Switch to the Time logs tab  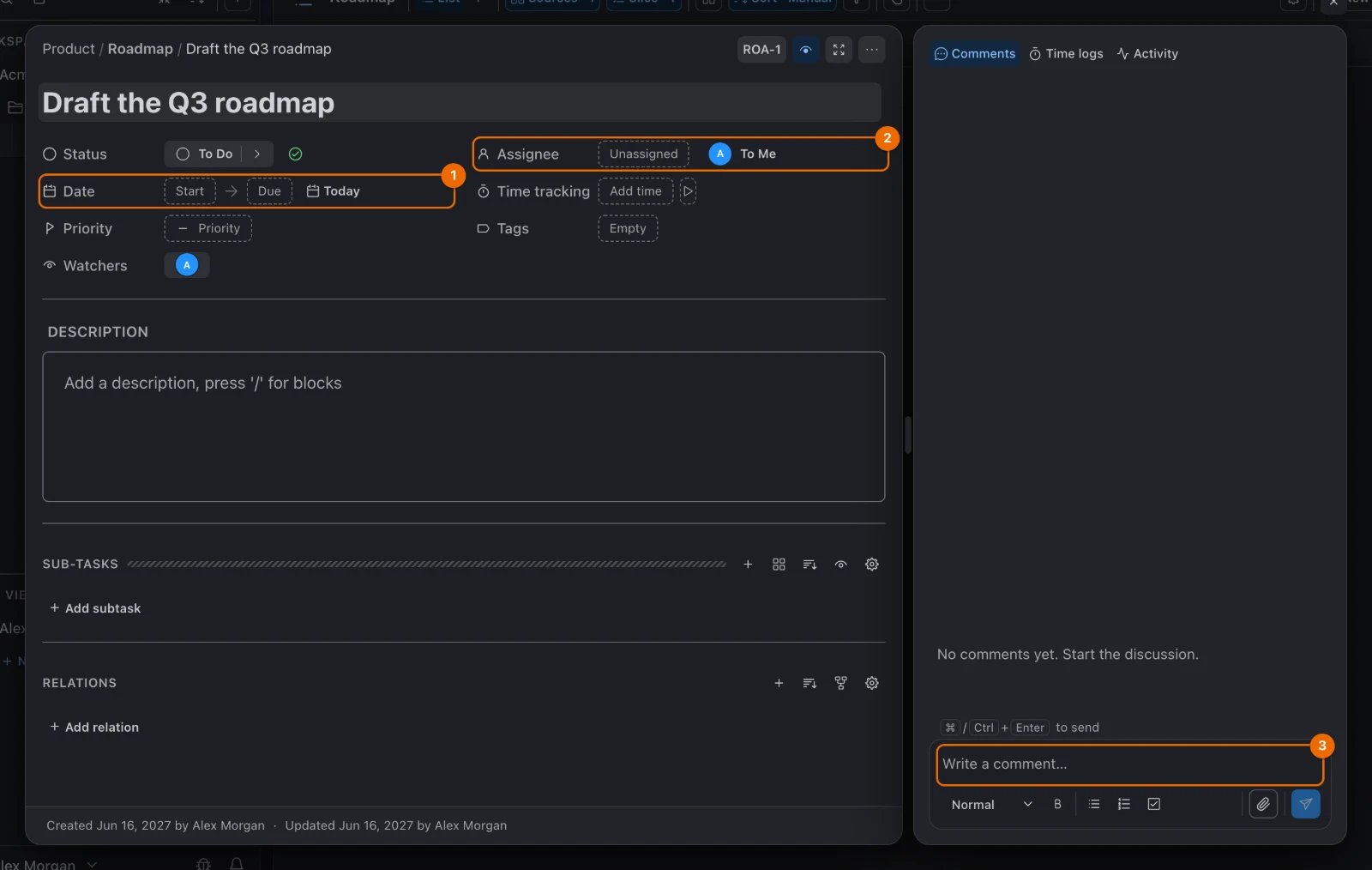point(1066,53)
